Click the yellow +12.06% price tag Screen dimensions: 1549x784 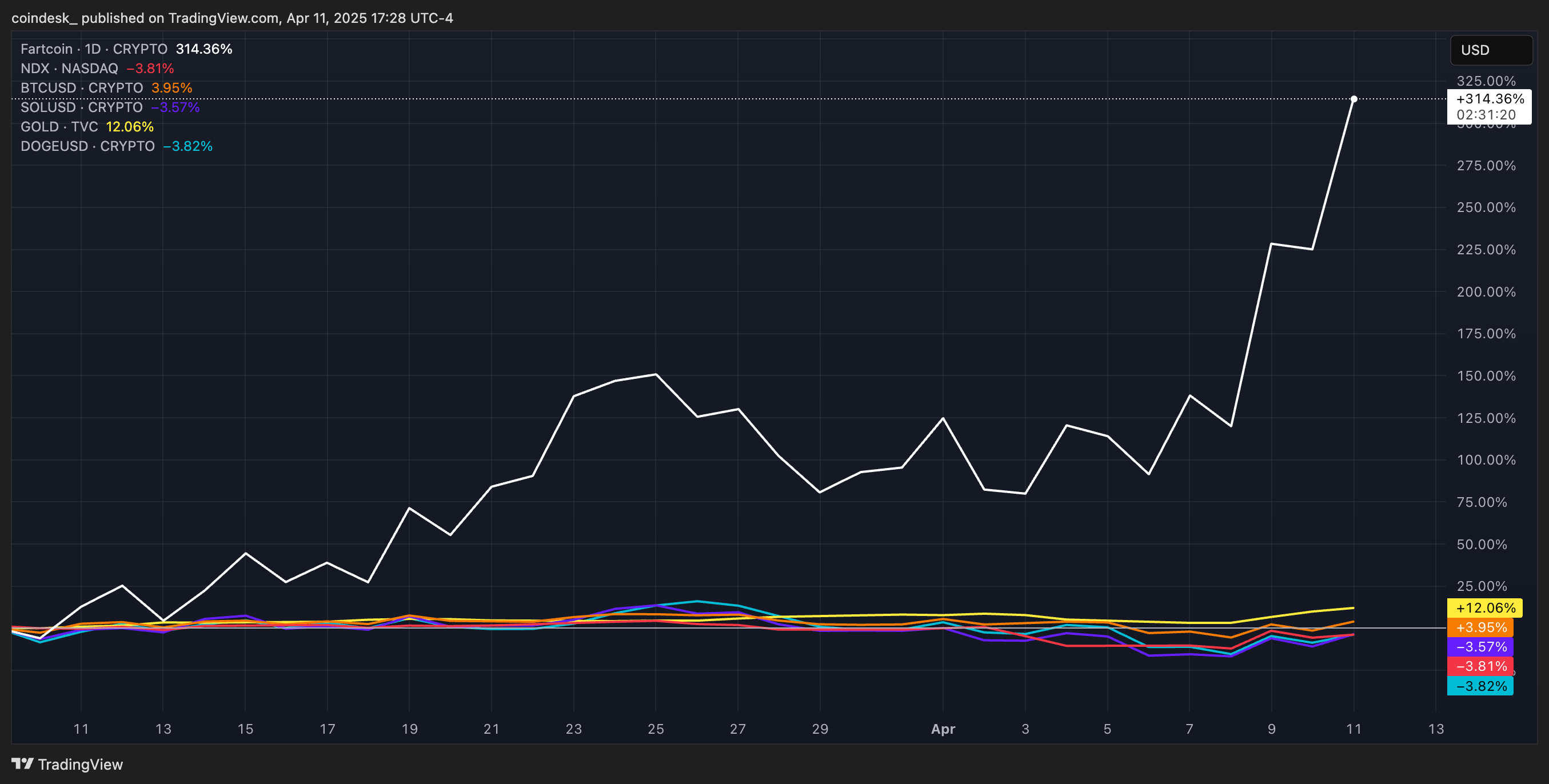pos(1484,608)
